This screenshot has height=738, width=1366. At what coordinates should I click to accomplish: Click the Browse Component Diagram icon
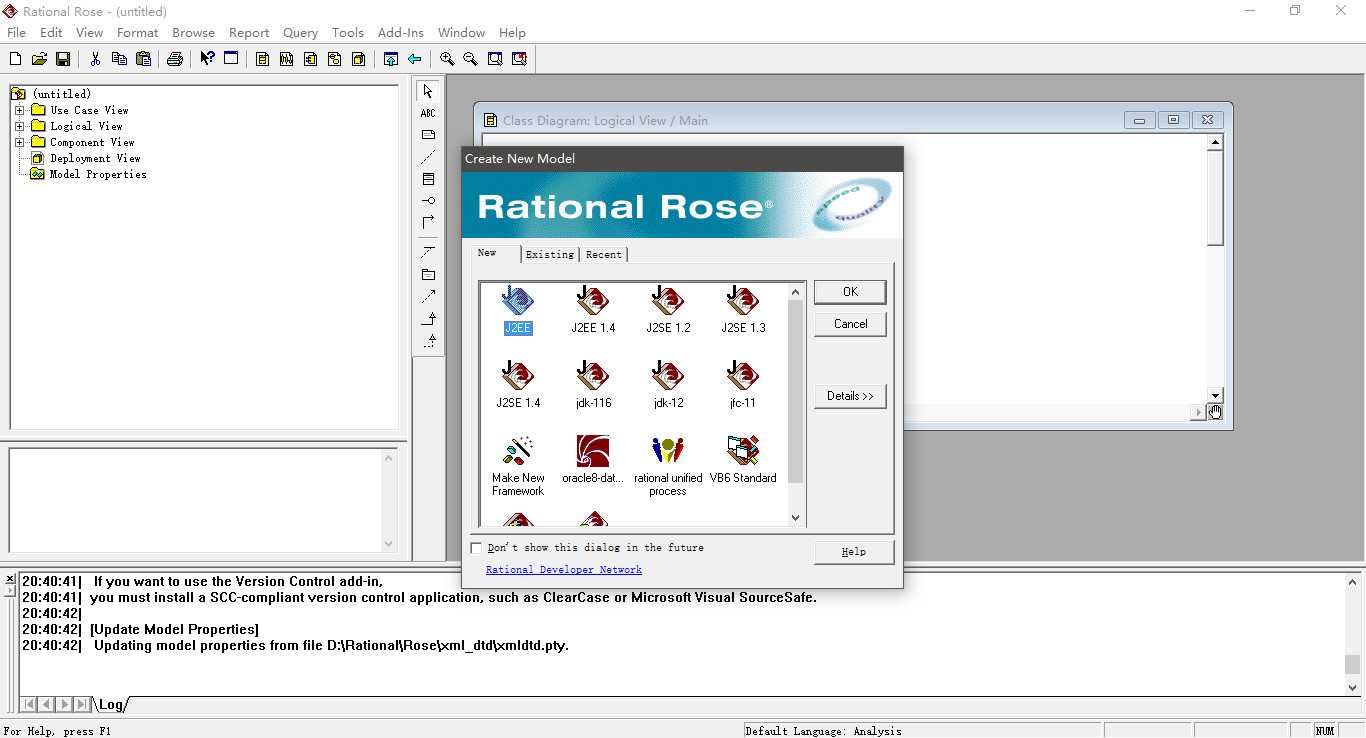coord(310,59)
